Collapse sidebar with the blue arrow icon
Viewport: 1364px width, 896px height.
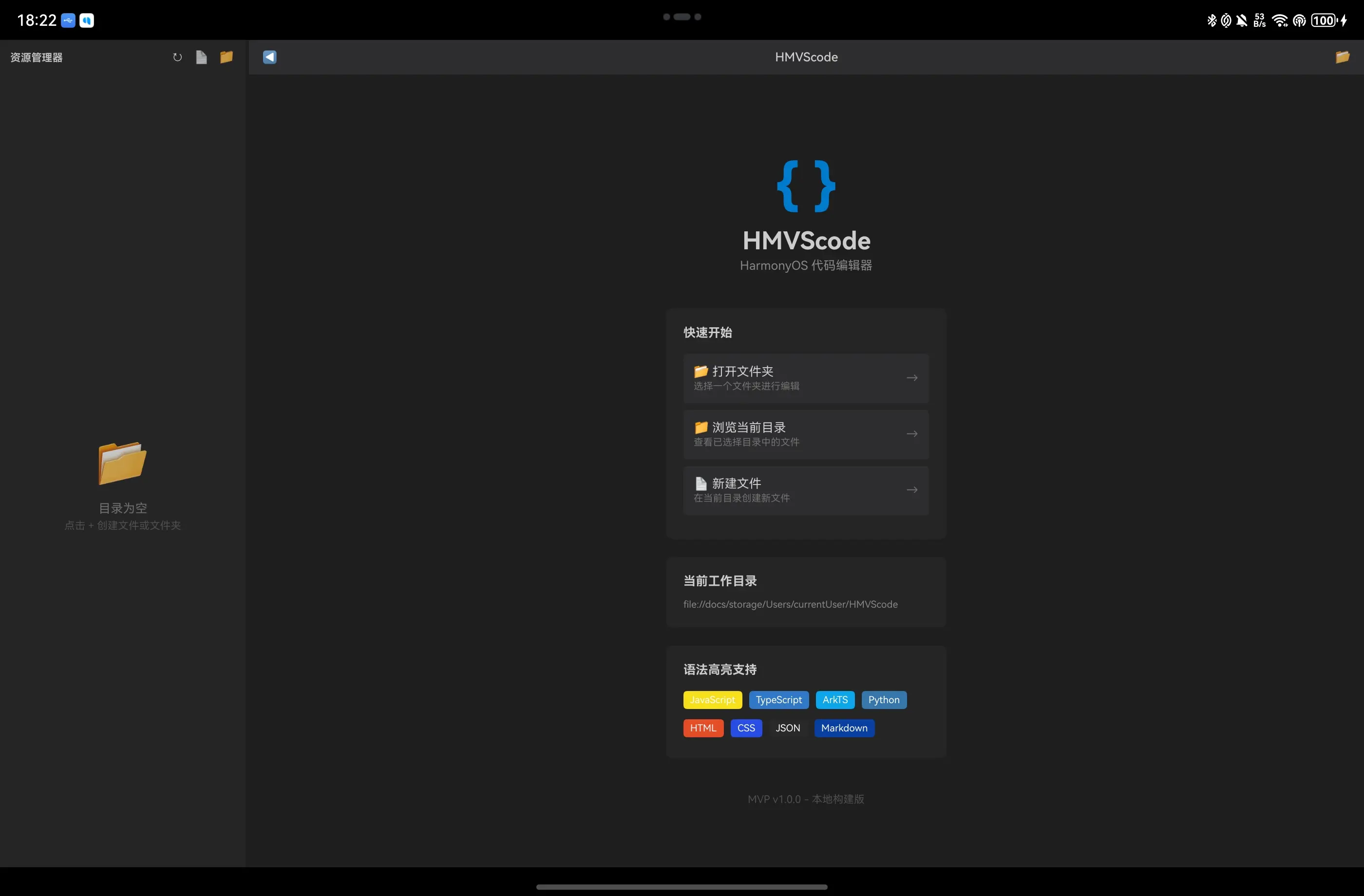(x=269, y=57)
